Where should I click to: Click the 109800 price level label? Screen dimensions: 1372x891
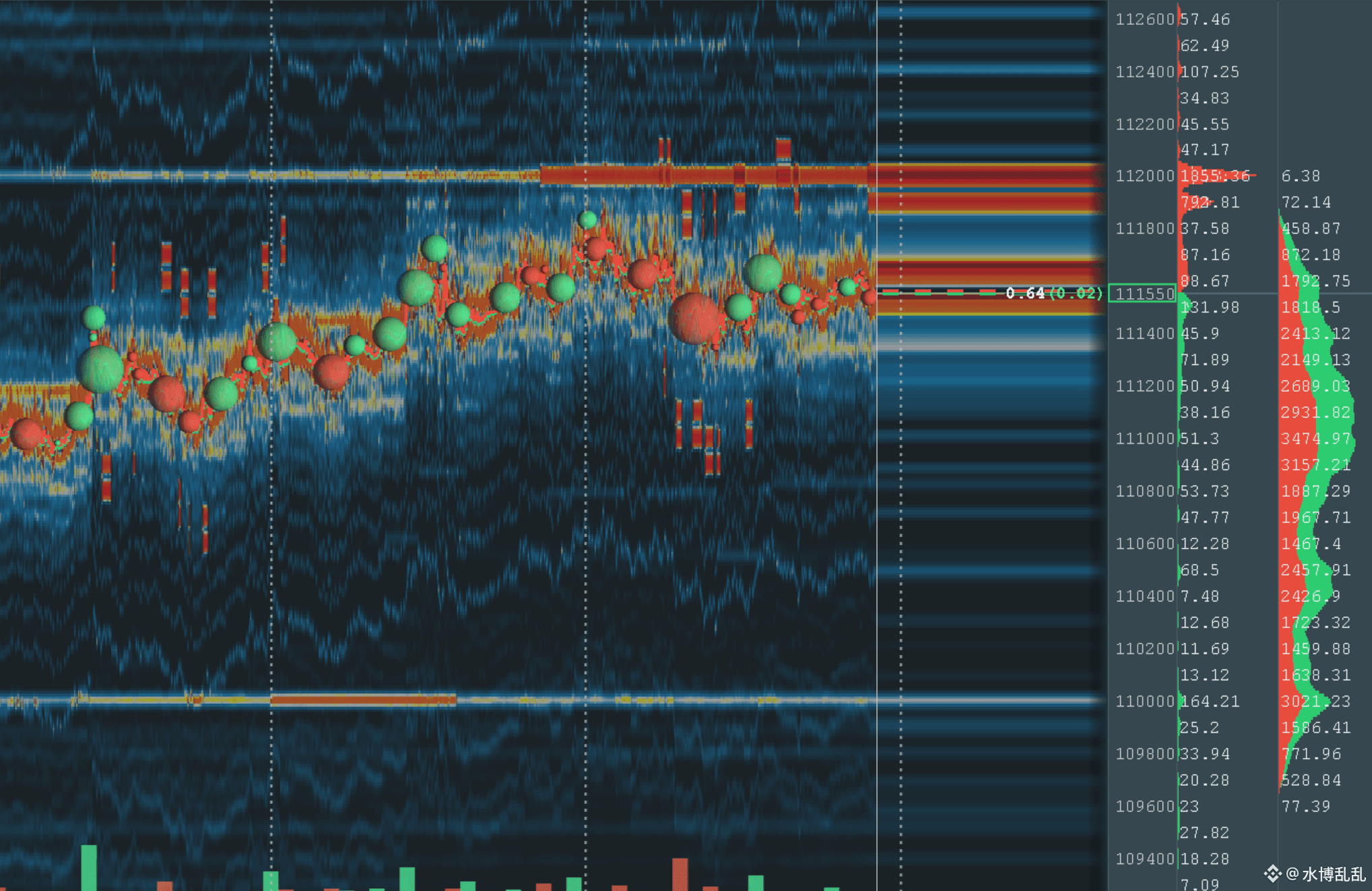click(1144, 754)
